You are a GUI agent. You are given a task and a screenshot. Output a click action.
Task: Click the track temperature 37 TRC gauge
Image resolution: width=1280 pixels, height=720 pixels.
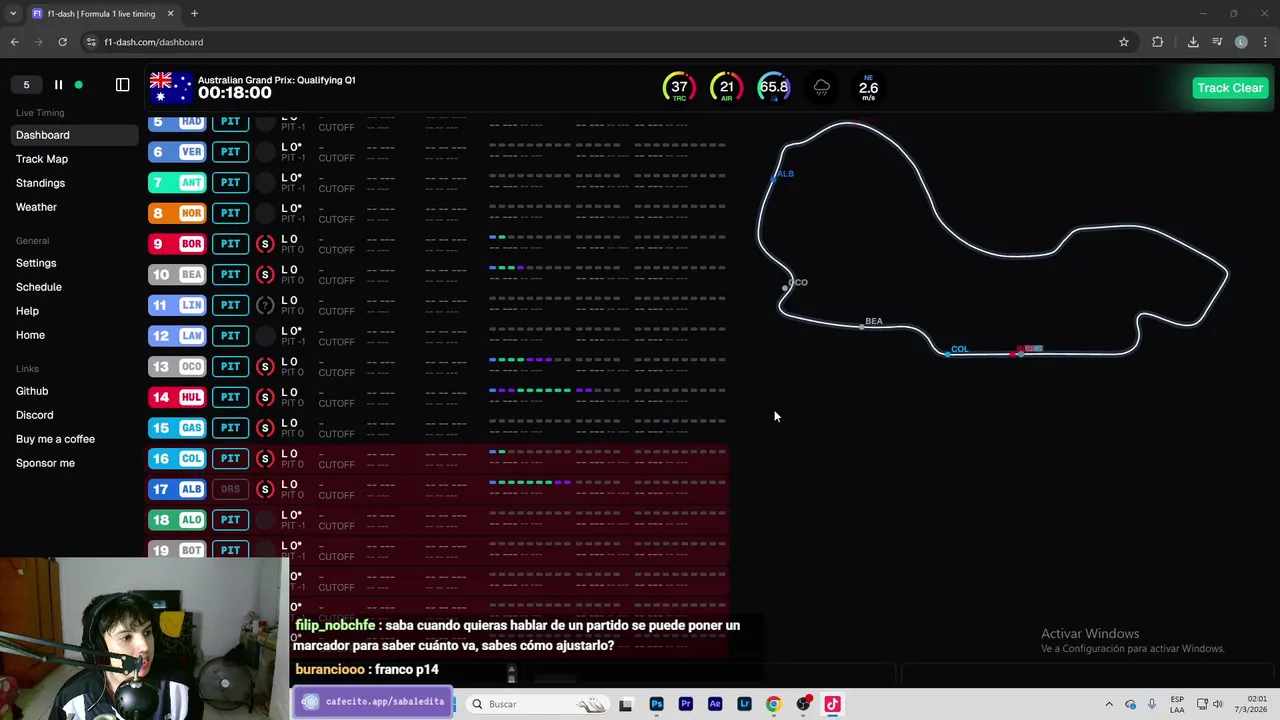click(x=679, y=87)
